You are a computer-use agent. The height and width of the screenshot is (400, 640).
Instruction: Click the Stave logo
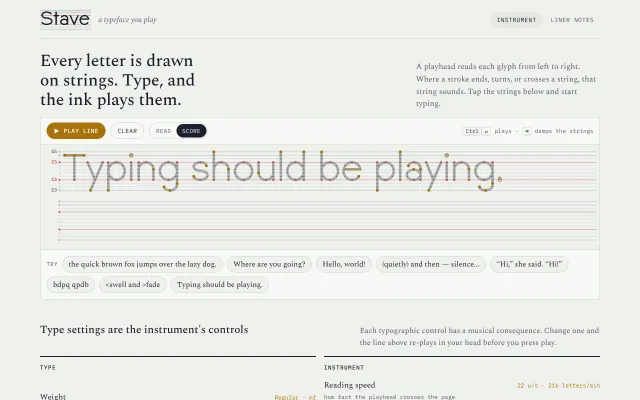coord(65,19)
